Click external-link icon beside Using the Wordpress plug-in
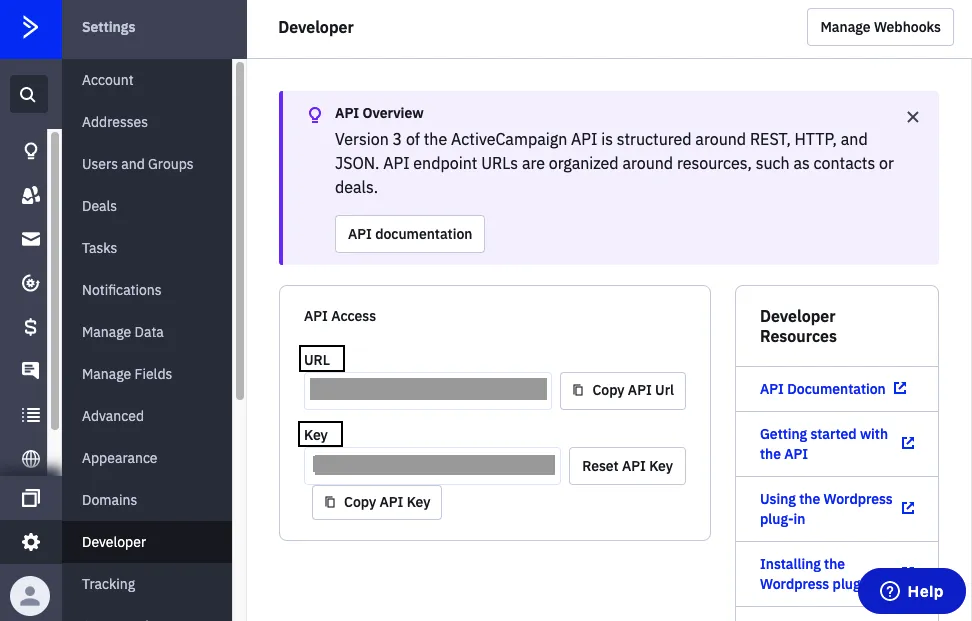The width and height of the screenshot is (972, 621). point(908,508)
